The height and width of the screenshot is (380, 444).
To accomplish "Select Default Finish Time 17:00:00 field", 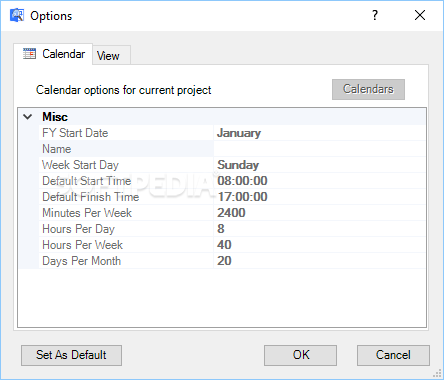I will click(x=319, y=197).
